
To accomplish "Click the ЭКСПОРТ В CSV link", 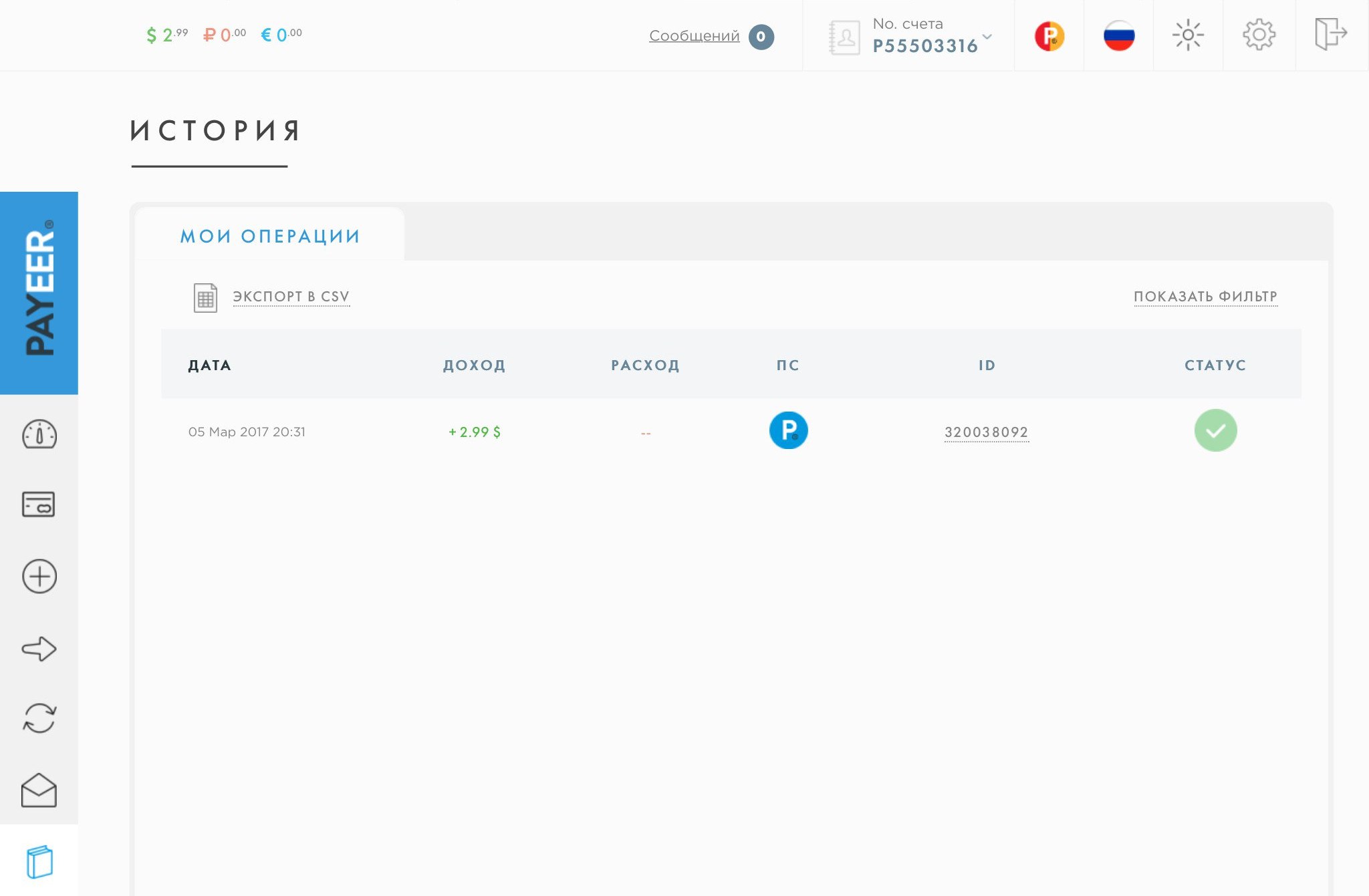I will coord(291,297).
